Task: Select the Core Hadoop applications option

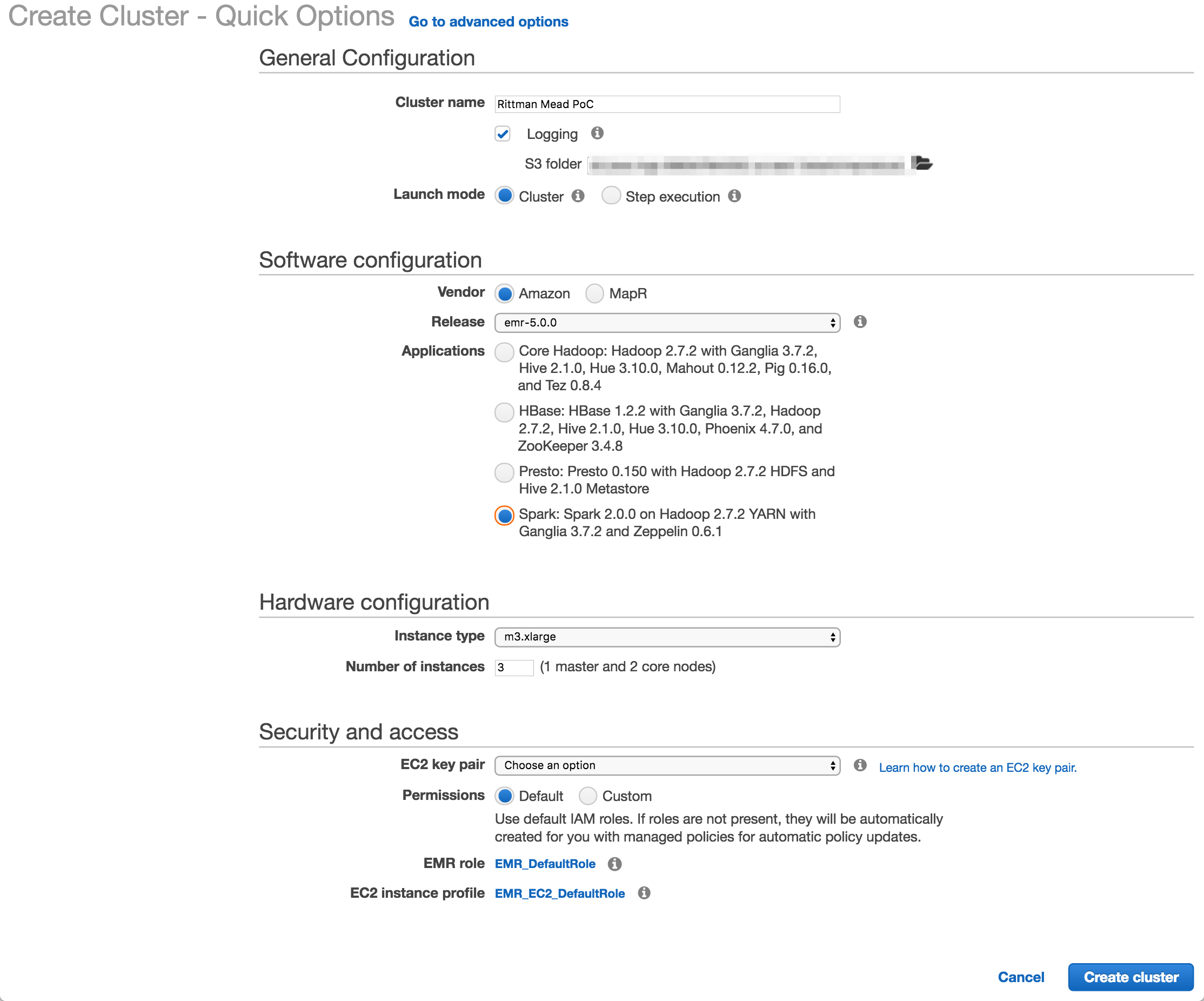Action: 504,351
